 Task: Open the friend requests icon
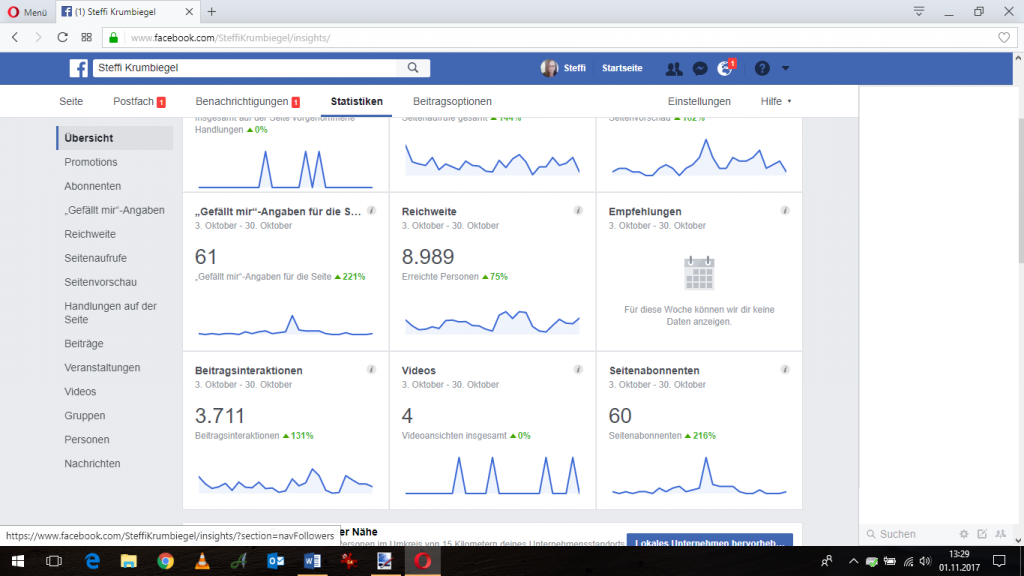coord(674,68)
